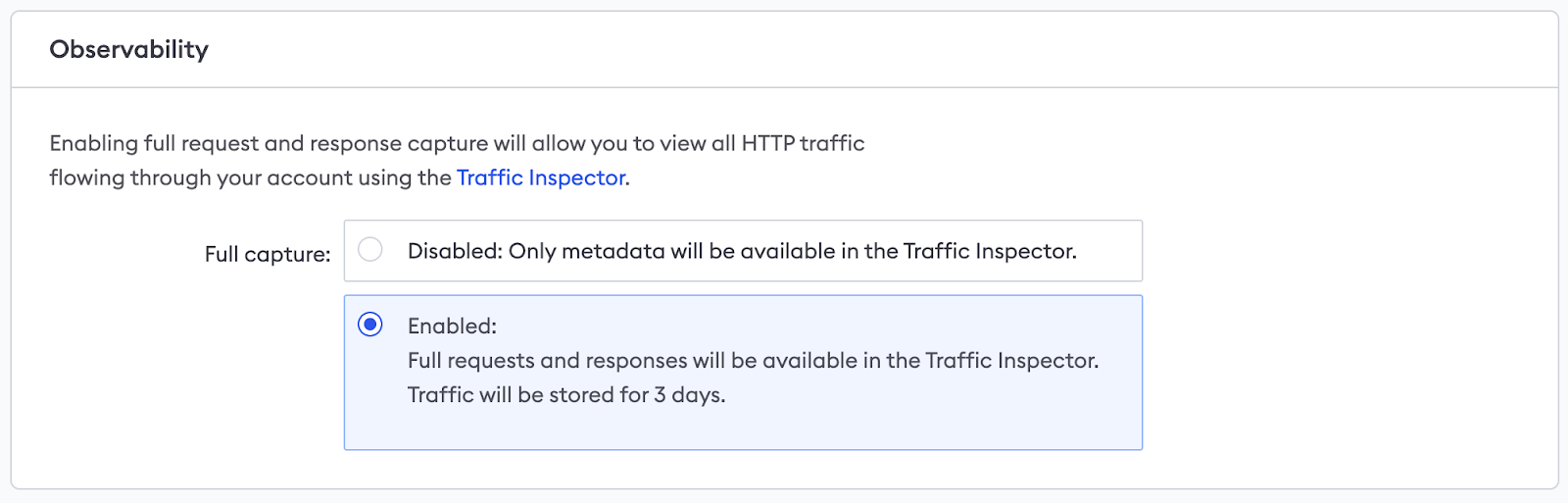
Task: Click the Observability section heading
Action: coord(129,49)
